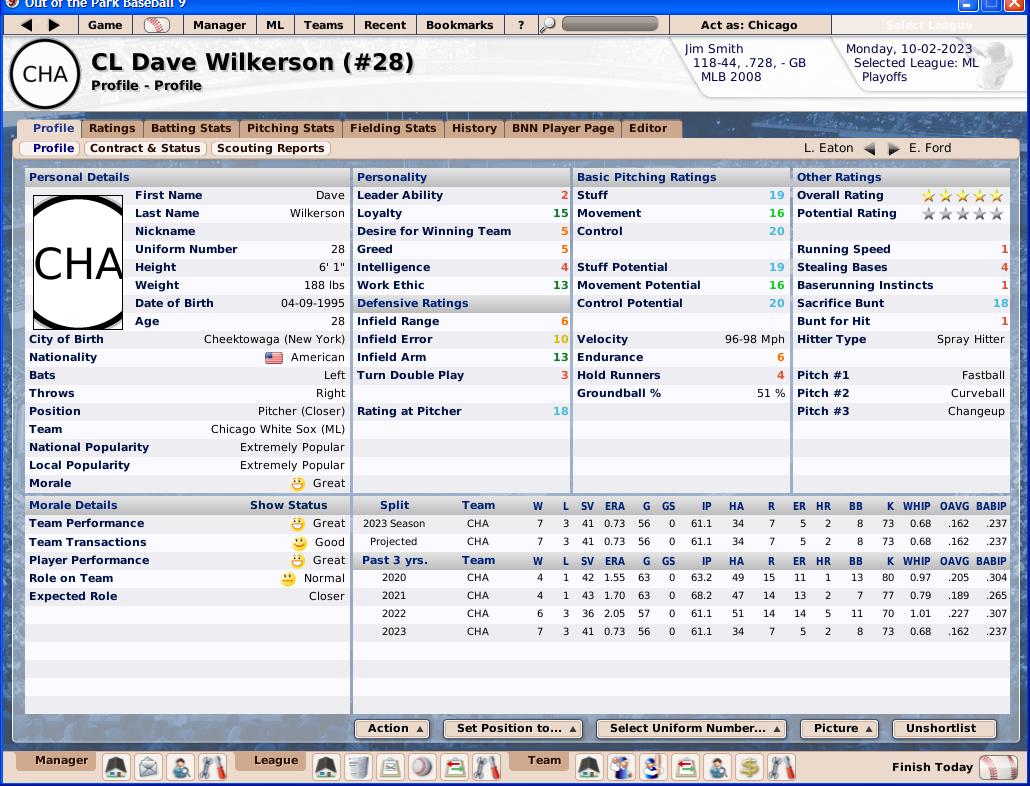This screenshot has width=1030, height=786.
Task: Click the baseball icon in League toolbar
Action: 423,768
